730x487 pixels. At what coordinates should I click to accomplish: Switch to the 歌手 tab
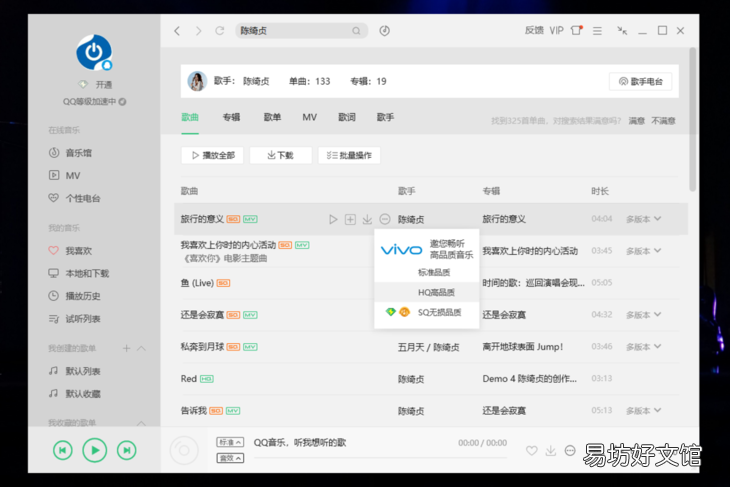(x=385, y=117)
